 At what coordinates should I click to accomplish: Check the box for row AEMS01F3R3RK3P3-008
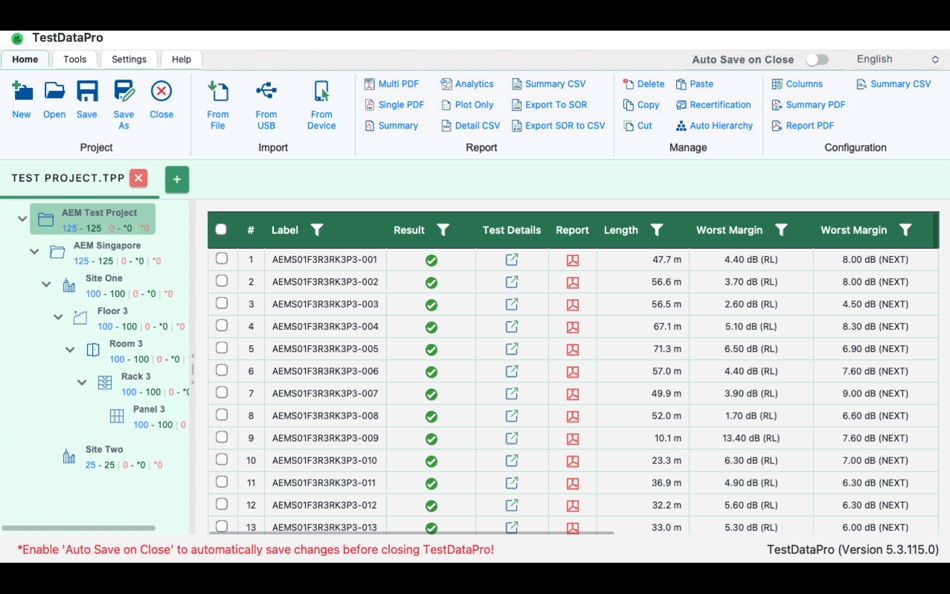click(222, 415)
